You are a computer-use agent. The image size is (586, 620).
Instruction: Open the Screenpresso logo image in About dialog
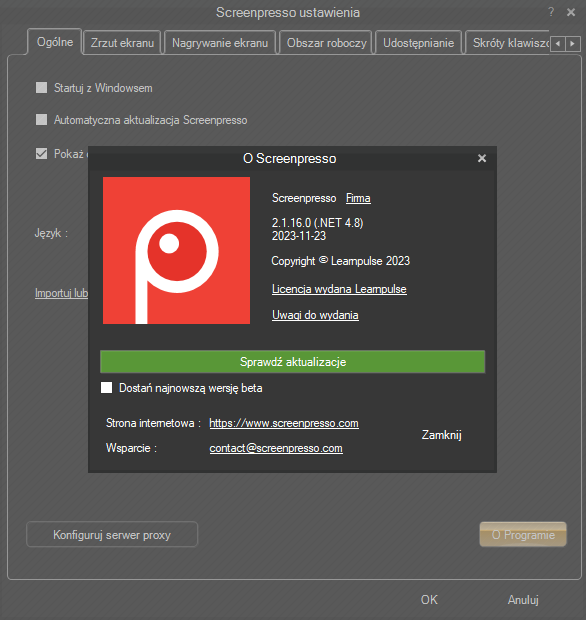click(176, 250)
